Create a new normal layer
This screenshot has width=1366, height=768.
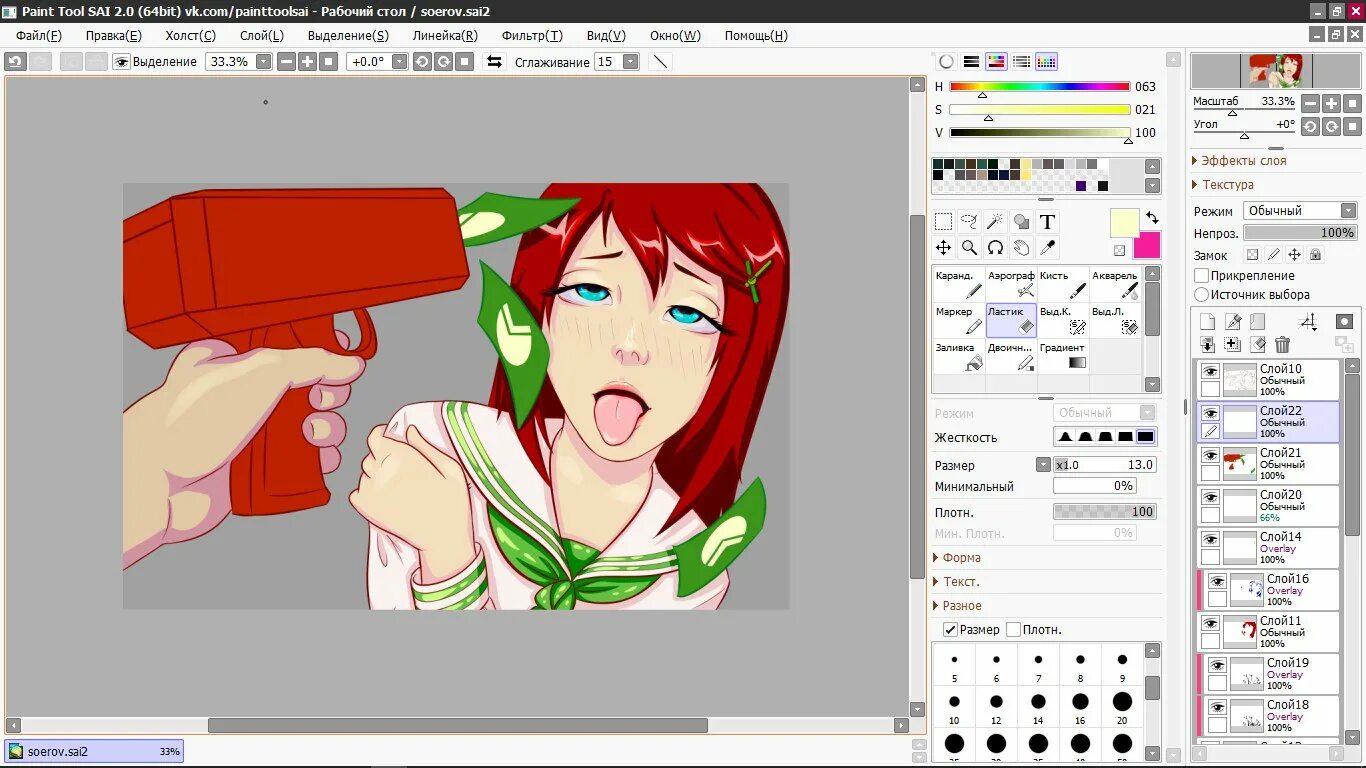[x=1207, y=322]
